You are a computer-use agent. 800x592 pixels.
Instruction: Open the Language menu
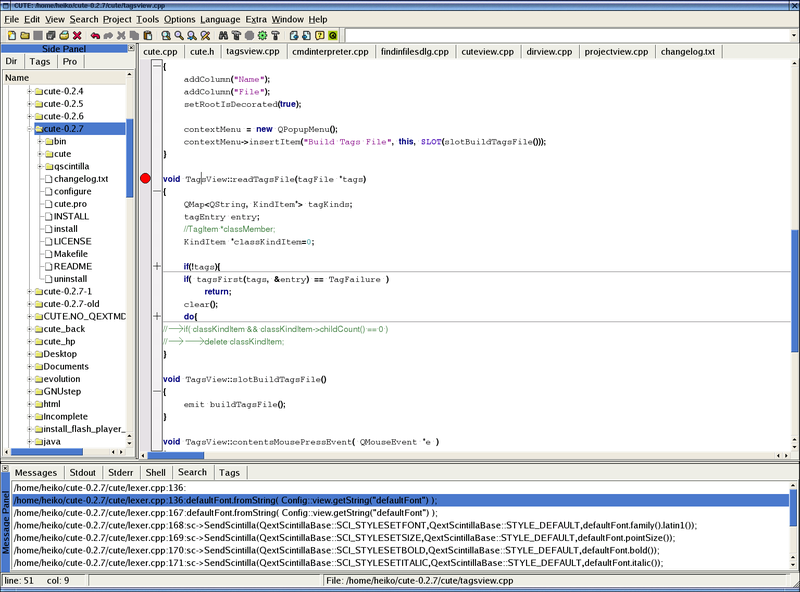220,19
